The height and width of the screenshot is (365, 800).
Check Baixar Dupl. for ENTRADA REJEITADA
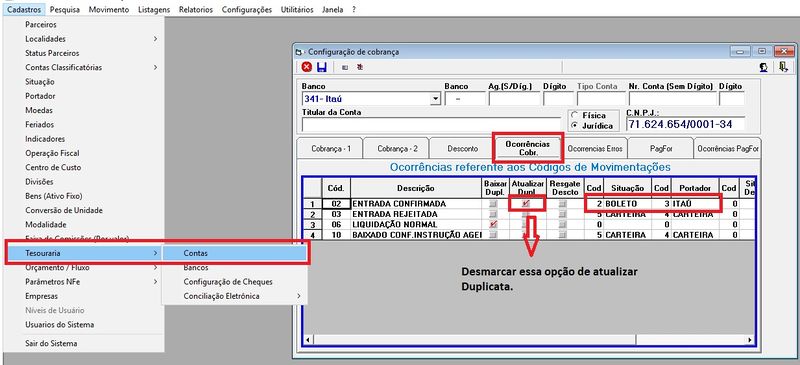pyautogui.click(x=493, y=214)
